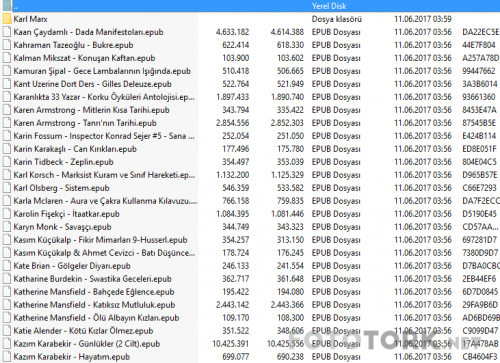Open the parent directory '..' row
The width and height of the screenshot is (500, 363).
pyautogui.click(x=250, y=6)
